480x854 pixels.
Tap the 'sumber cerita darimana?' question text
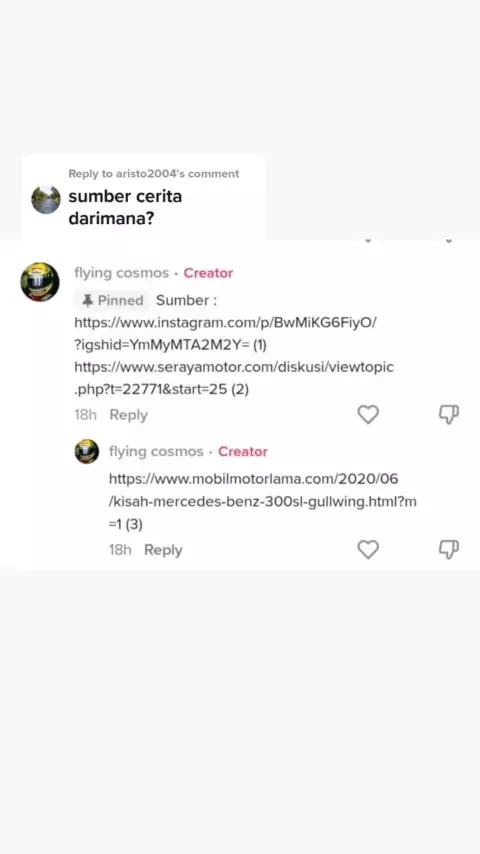coord(125,208)
